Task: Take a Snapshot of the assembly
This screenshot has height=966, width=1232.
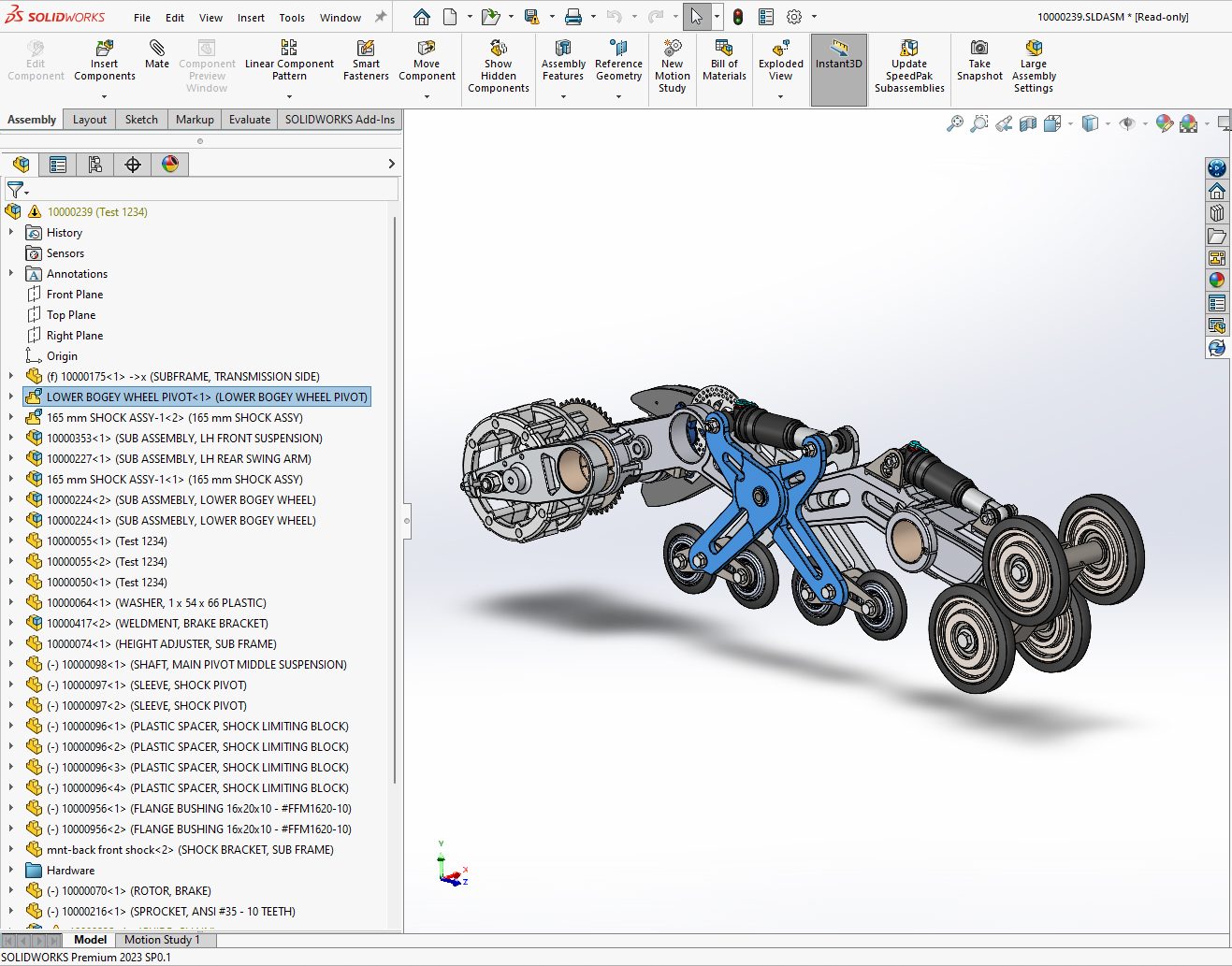Action: pyautogui.click(x=978, y=63)
